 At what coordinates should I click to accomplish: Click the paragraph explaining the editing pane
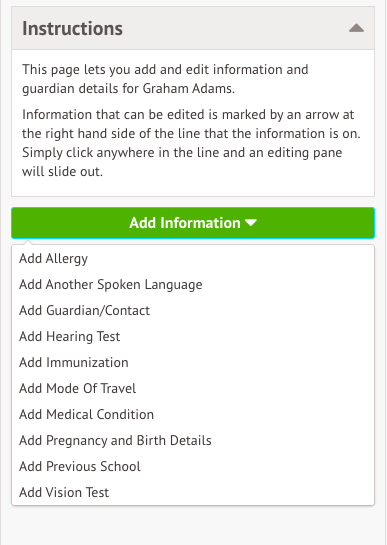191,143
